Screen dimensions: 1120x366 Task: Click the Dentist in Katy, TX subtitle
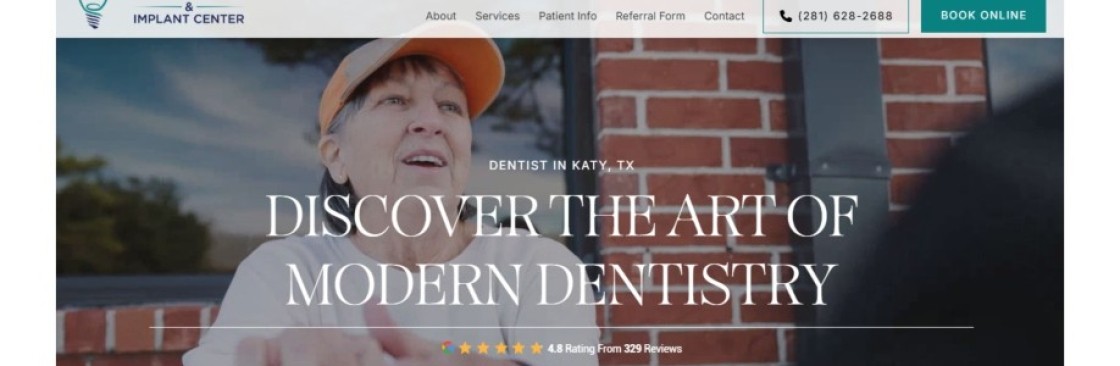561,165
